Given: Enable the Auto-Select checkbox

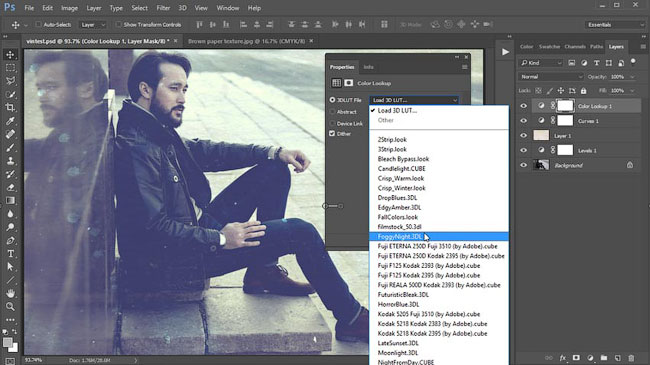Looking at the screenshot, I should (x=38, y=24).
